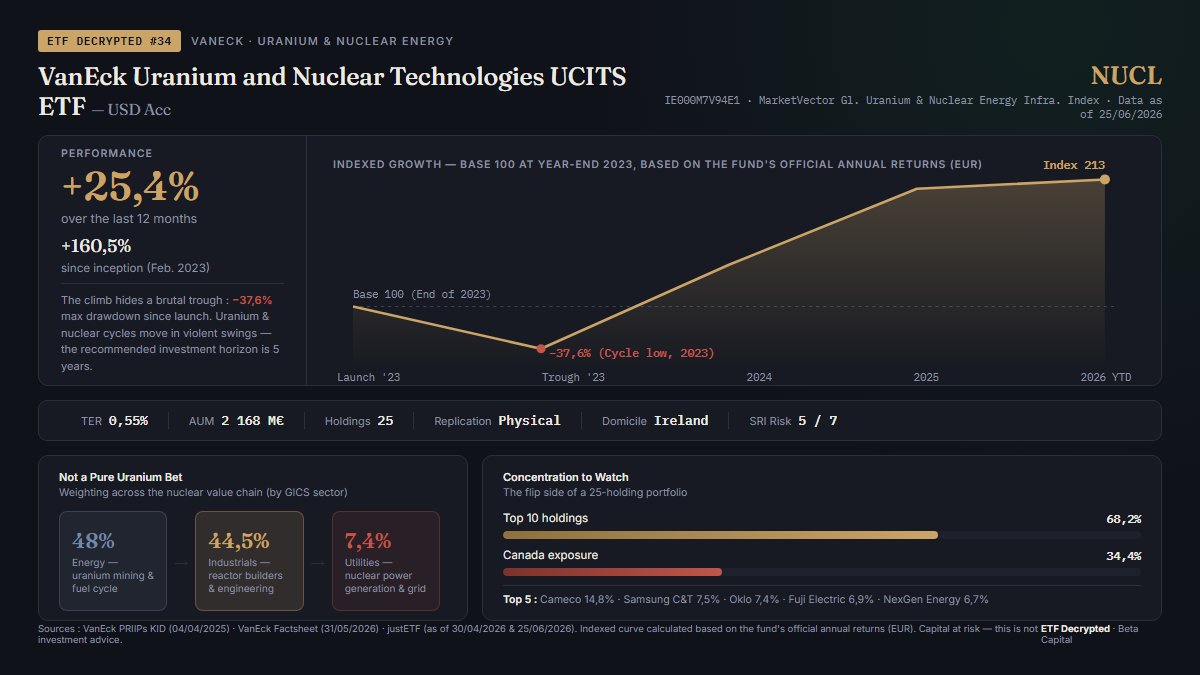Click the Replication Physical stat
The height and width of the screenshot is (675, 1200).
click(497, 421)
